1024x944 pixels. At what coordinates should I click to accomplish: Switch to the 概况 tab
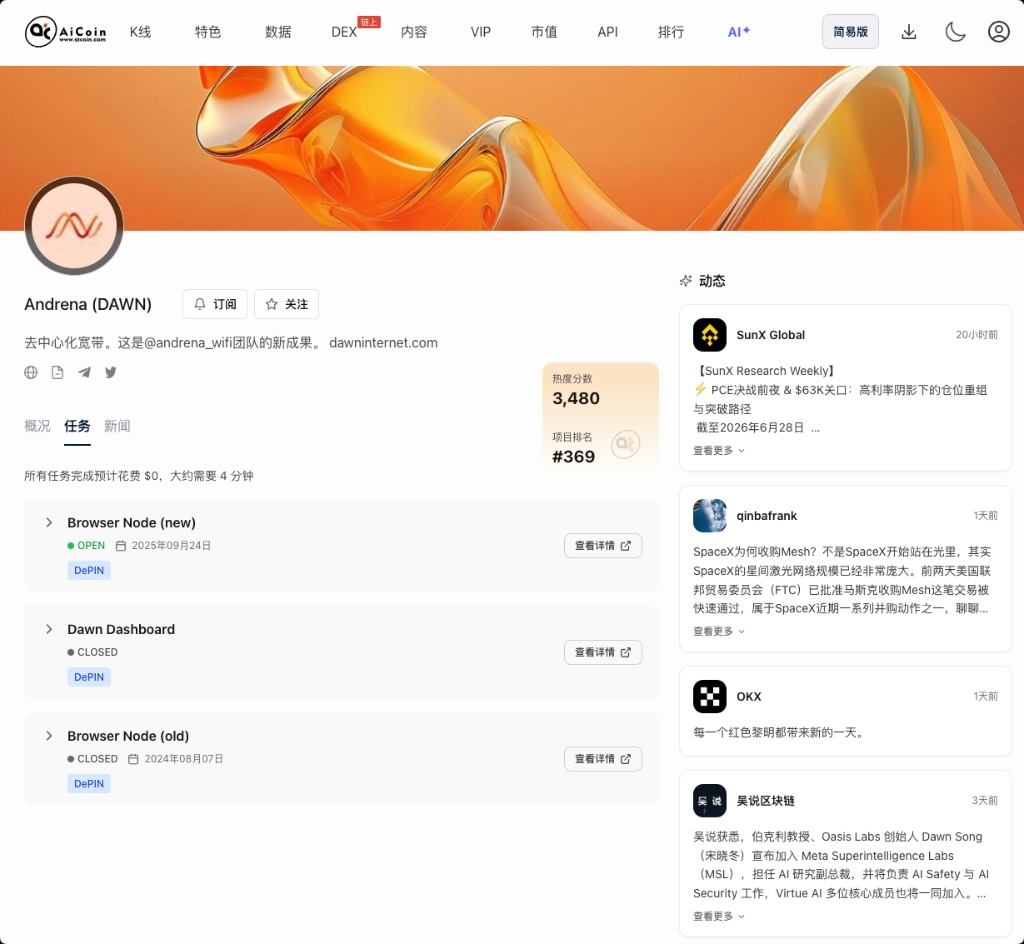37,426
